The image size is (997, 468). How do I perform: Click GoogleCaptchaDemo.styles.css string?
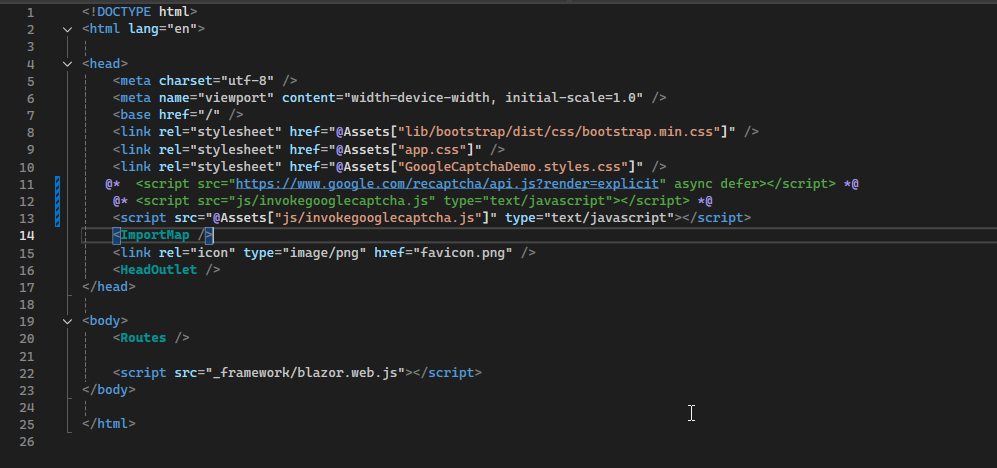pos(512,167)
